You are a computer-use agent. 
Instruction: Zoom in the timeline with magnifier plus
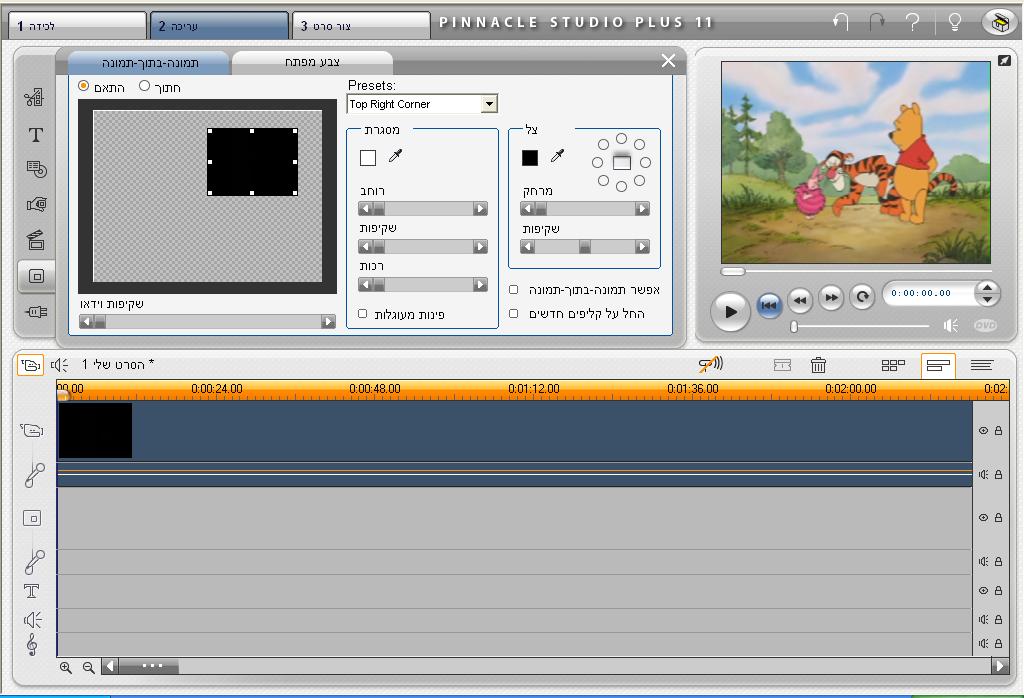tap(66, 667)
